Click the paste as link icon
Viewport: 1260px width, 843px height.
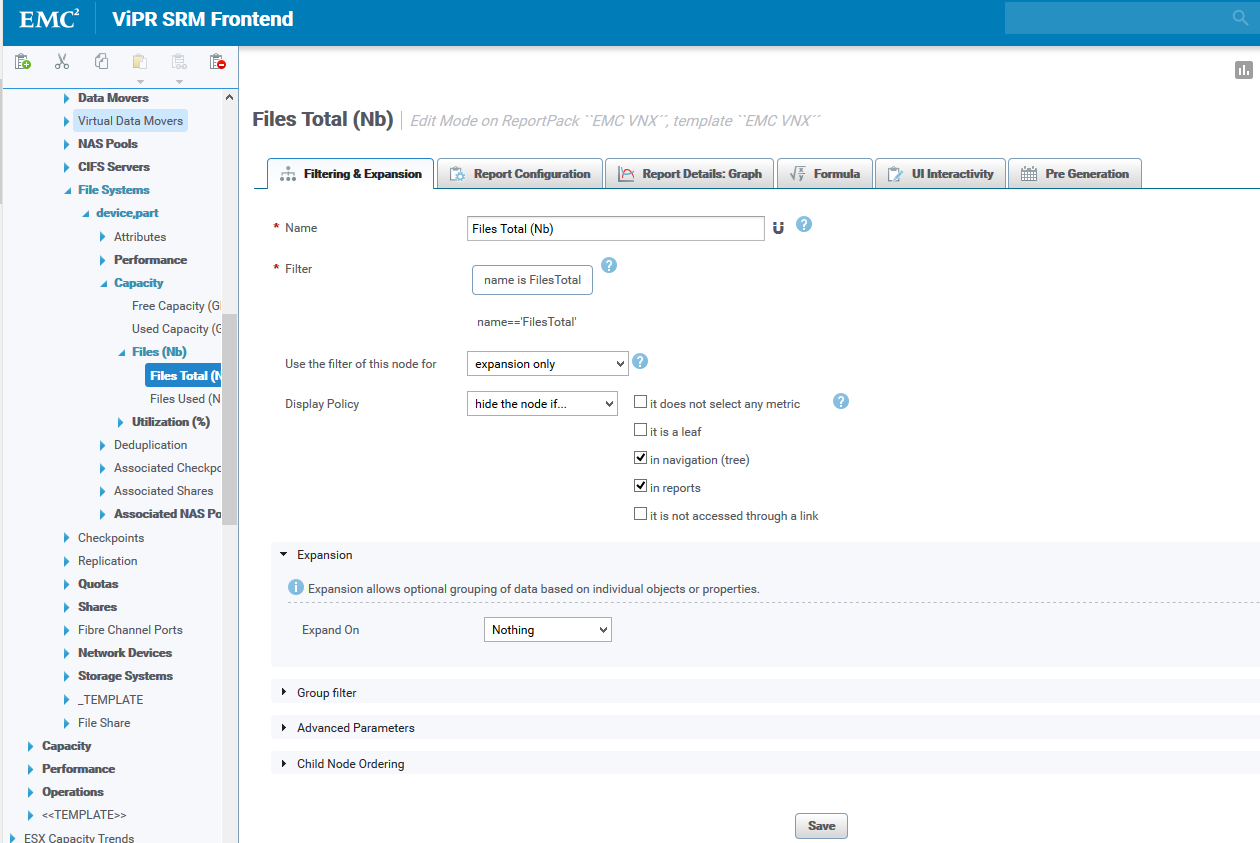pyautogui.click(x=179, y=62)
